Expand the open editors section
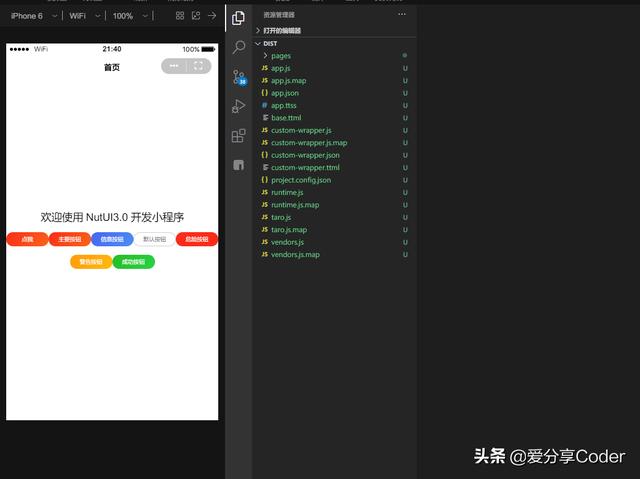The width and height of the screenshot is (640, 479). click(x=334, y=31)
